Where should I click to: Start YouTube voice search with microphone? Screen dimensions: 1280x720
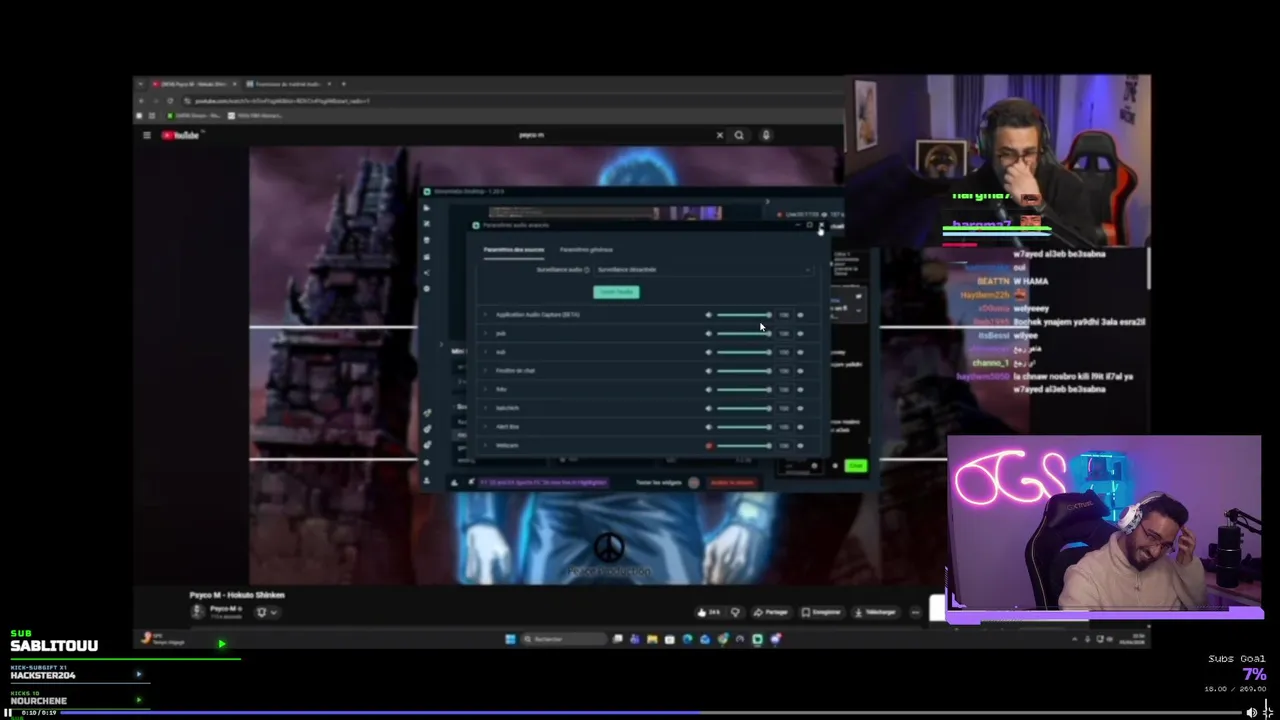[766, 135]
